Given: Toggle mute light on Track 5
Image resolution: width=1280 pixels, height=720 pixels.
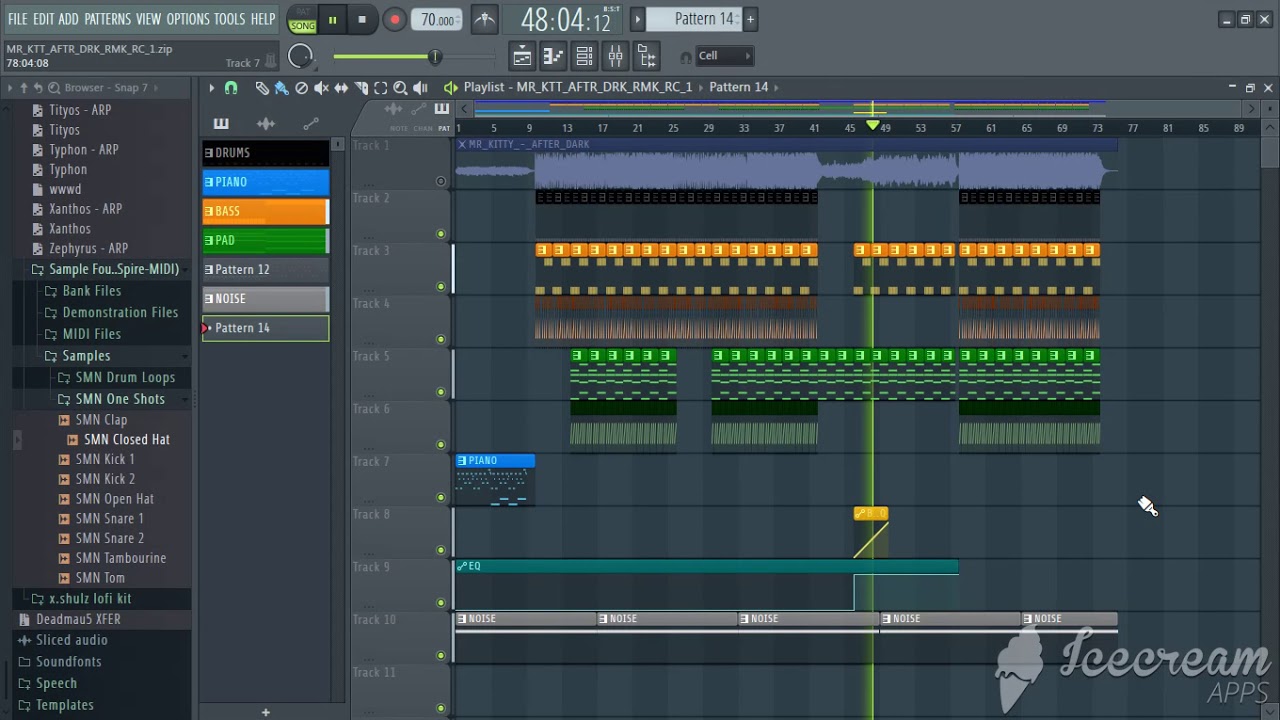Looking at the screenshot, I should pos(441,392).
